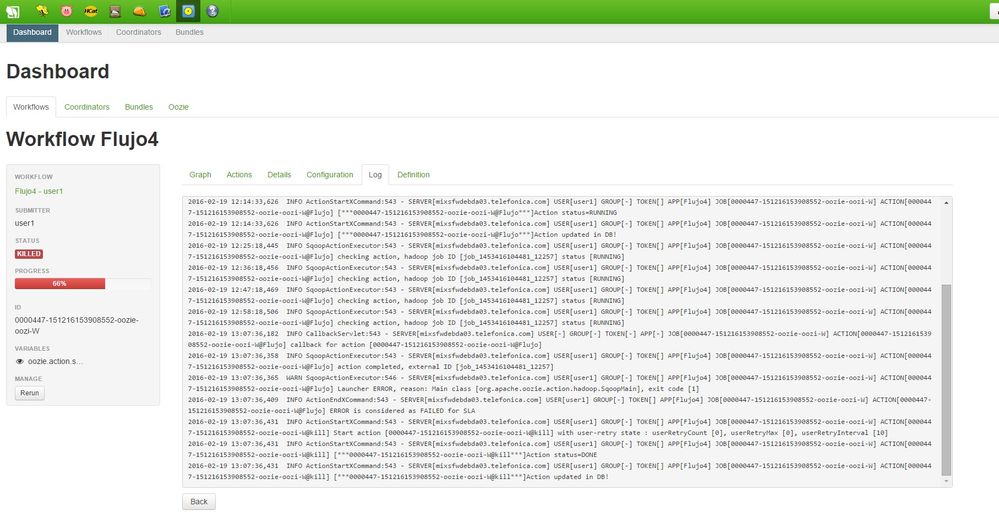Screen dimensions: 999x516
Task: Switch to the Oozie dashboard tab
Action: coord(178,107)
